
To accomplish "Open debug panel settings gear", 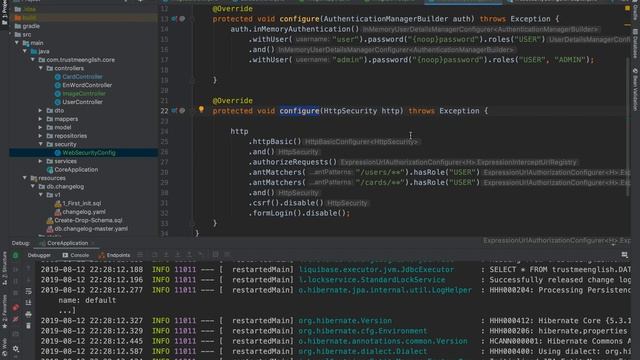I will (x=16, y=349).
